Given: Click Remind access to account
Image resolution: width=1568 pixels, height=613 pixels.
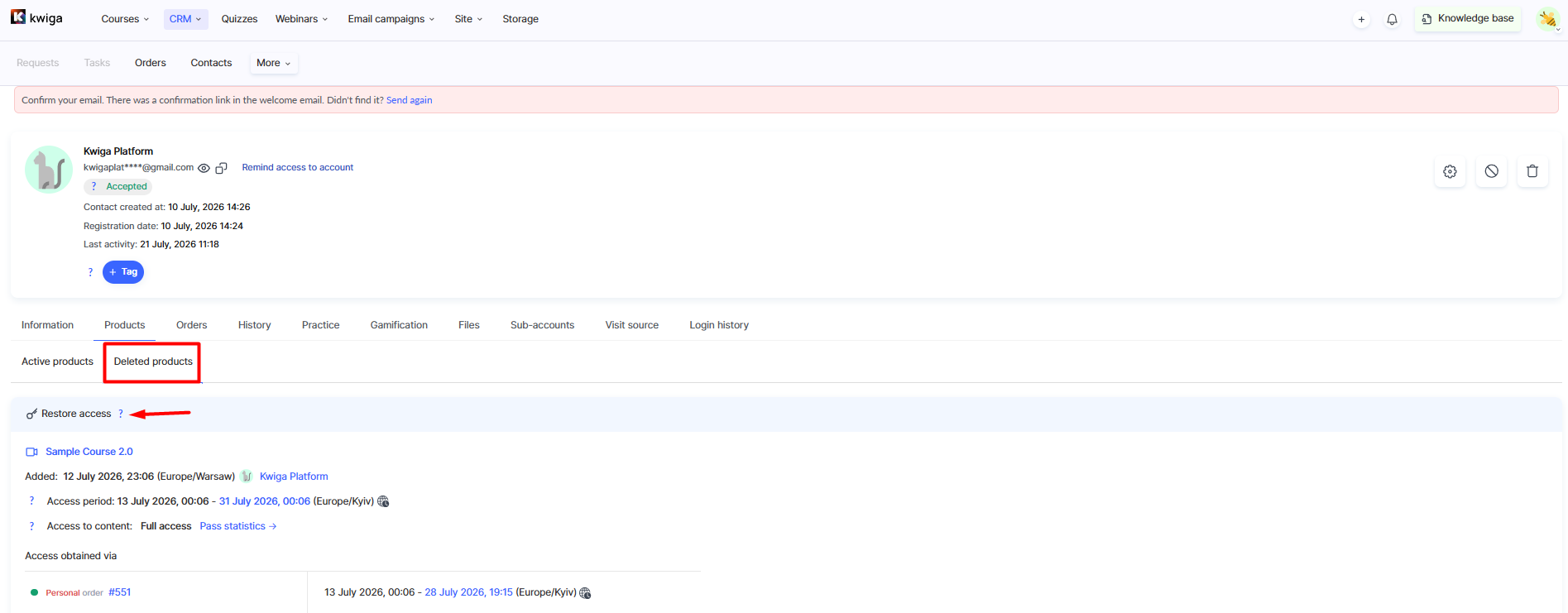Looking at the screenshot, I should coord(298,167).
